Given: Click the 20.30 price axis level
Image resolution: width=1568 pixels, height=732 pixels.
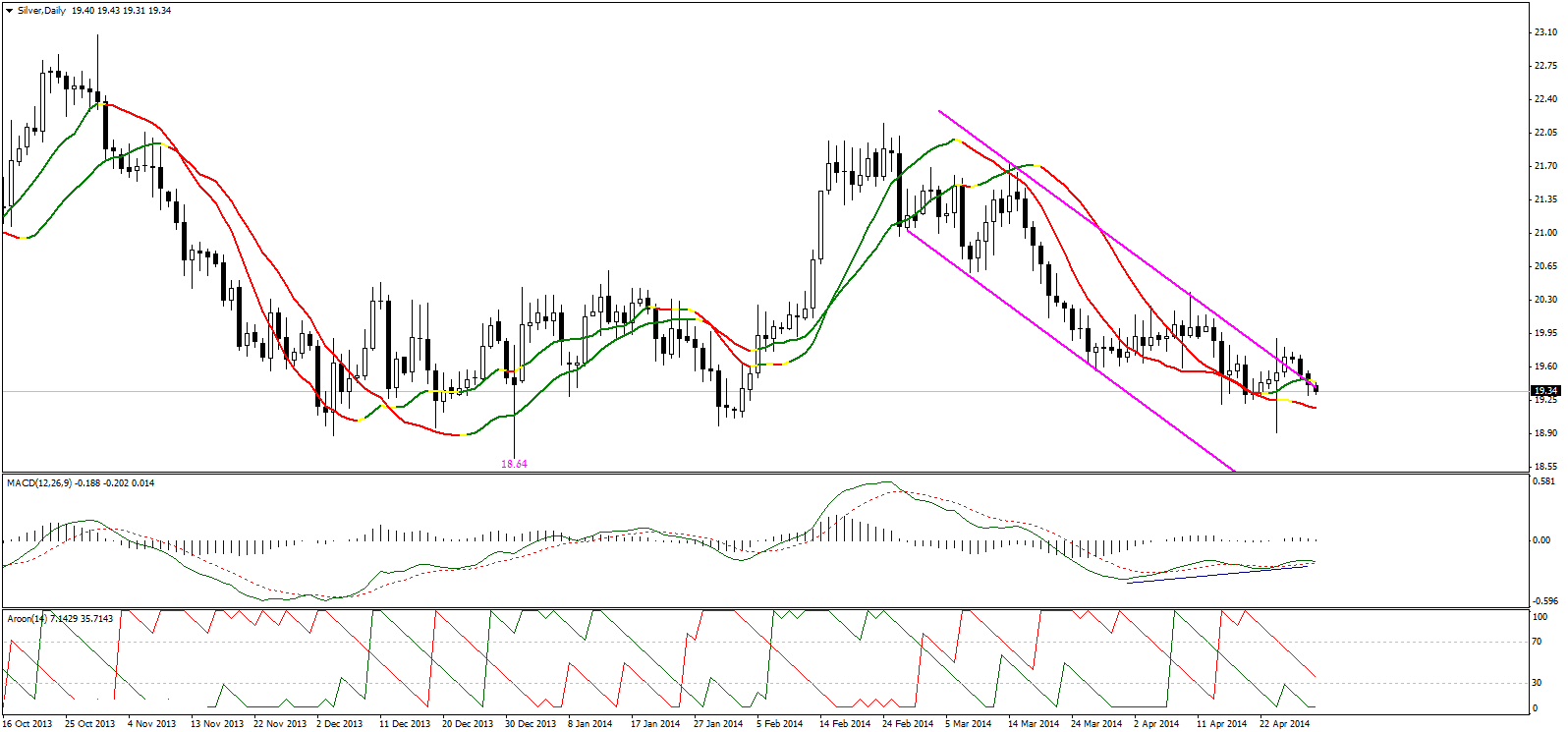Looking at the screenshot, I should (x=1545, y=300).
